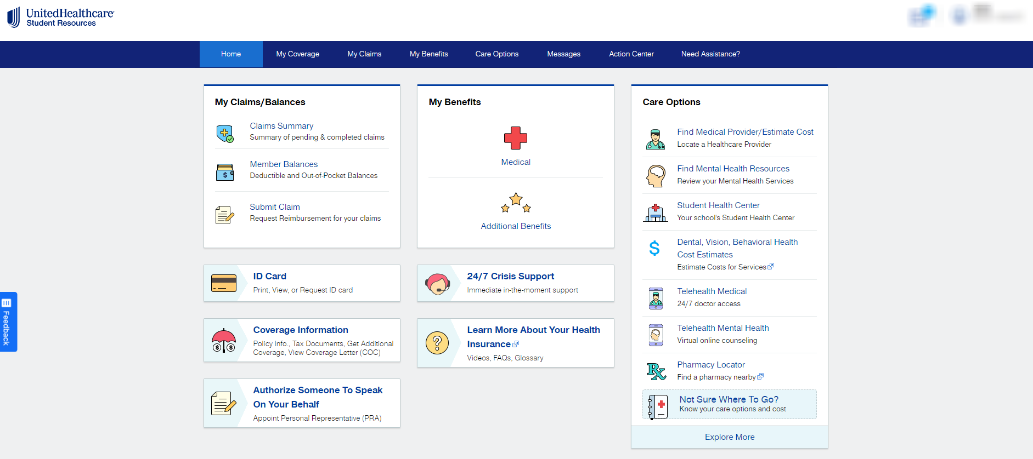Open the Feedback side tab

point(8,321)
